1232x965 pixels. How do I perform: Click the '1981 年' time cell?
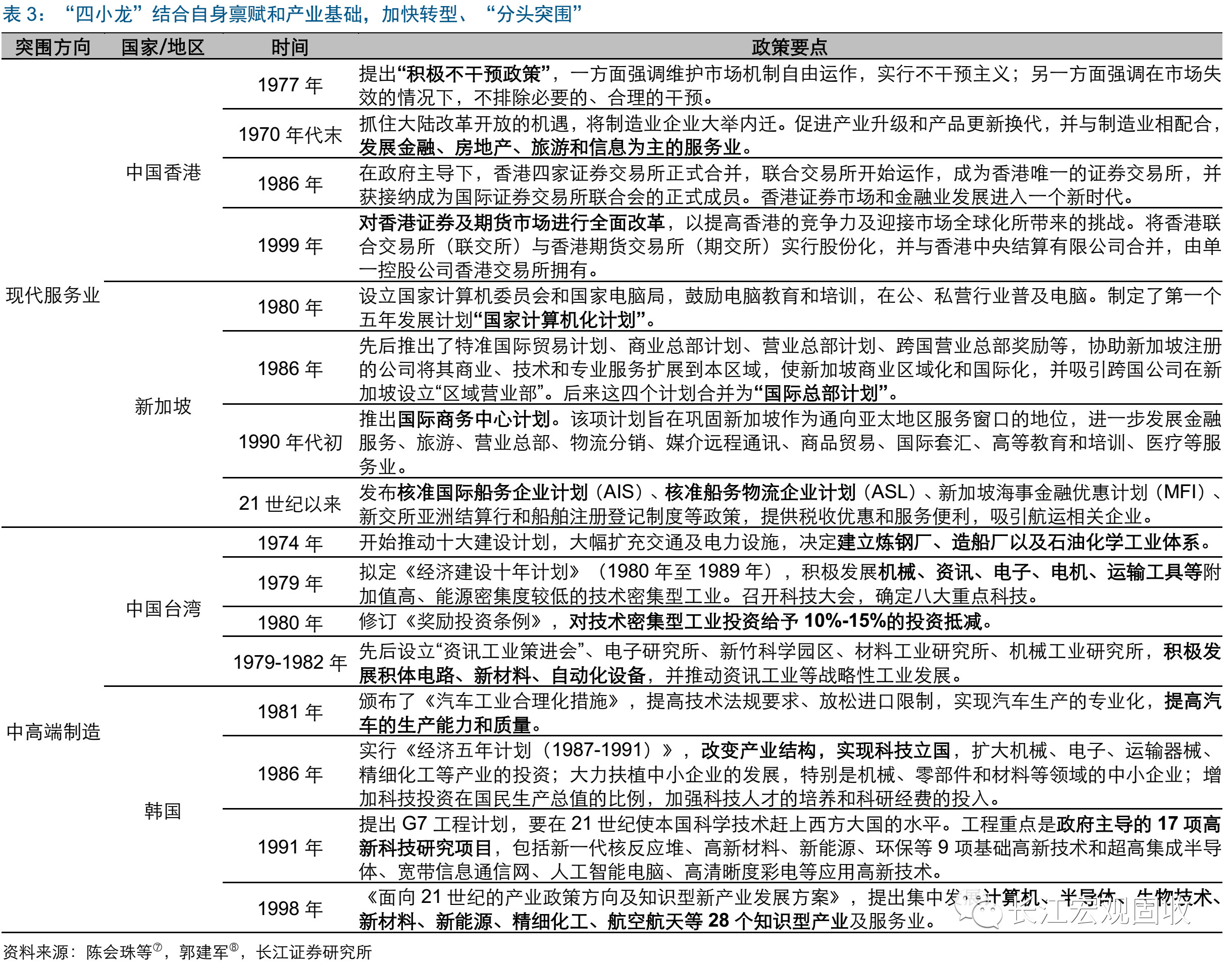[x=290, y=712]
